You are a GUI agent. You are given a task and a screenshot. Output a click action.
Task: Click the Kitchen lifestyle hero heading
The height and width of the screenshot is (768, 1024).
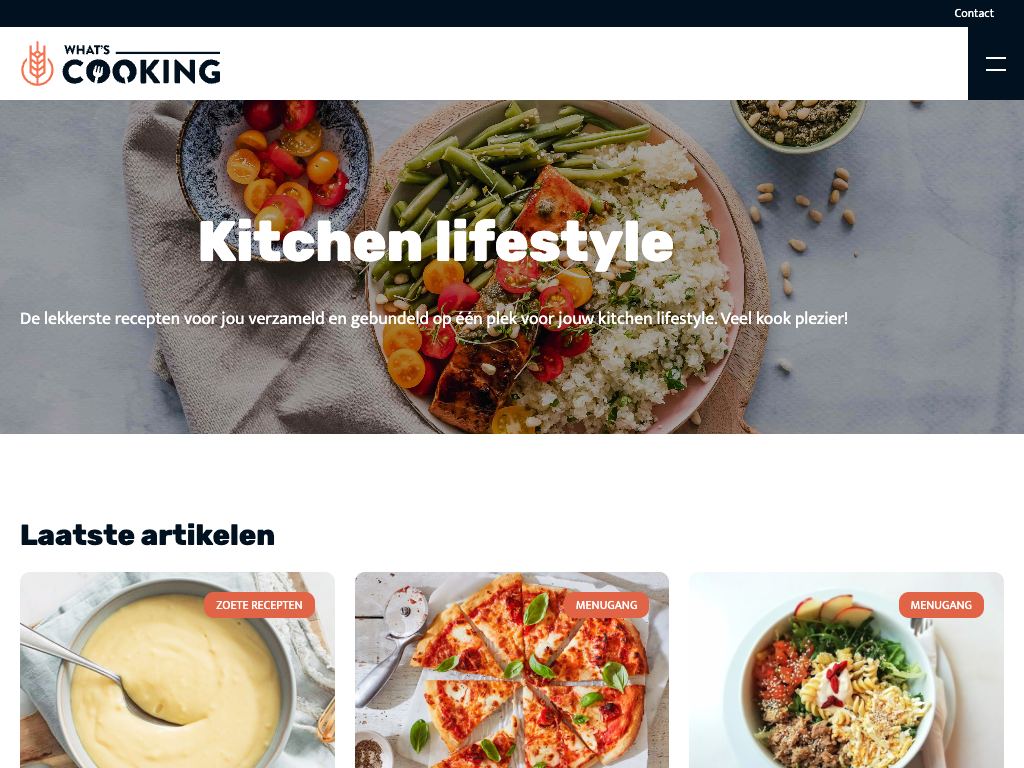[436, 242]
